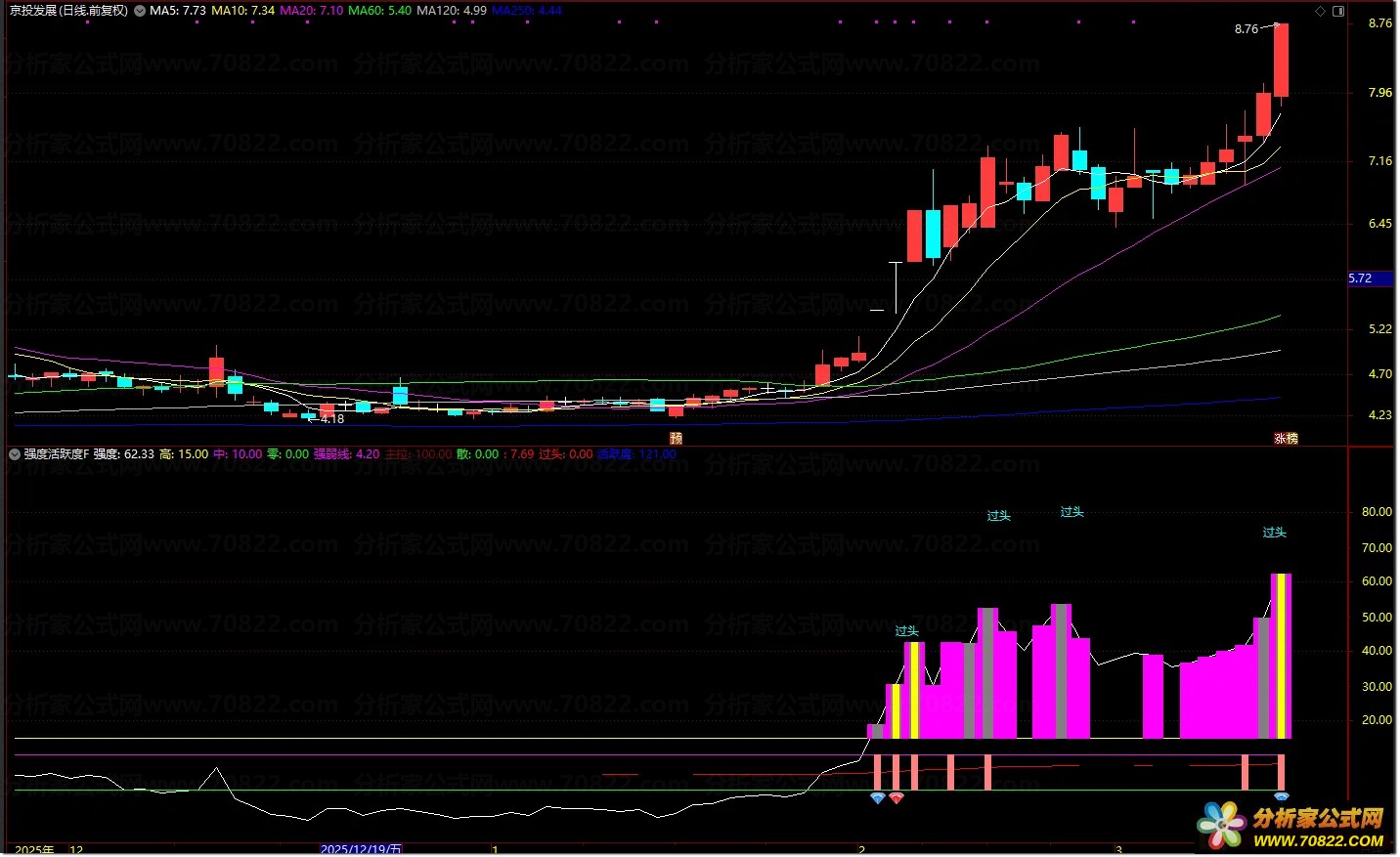The image size is (1400, 857).
Task: Click the blue diamond signal at far right
Action: click(1281, 797)
